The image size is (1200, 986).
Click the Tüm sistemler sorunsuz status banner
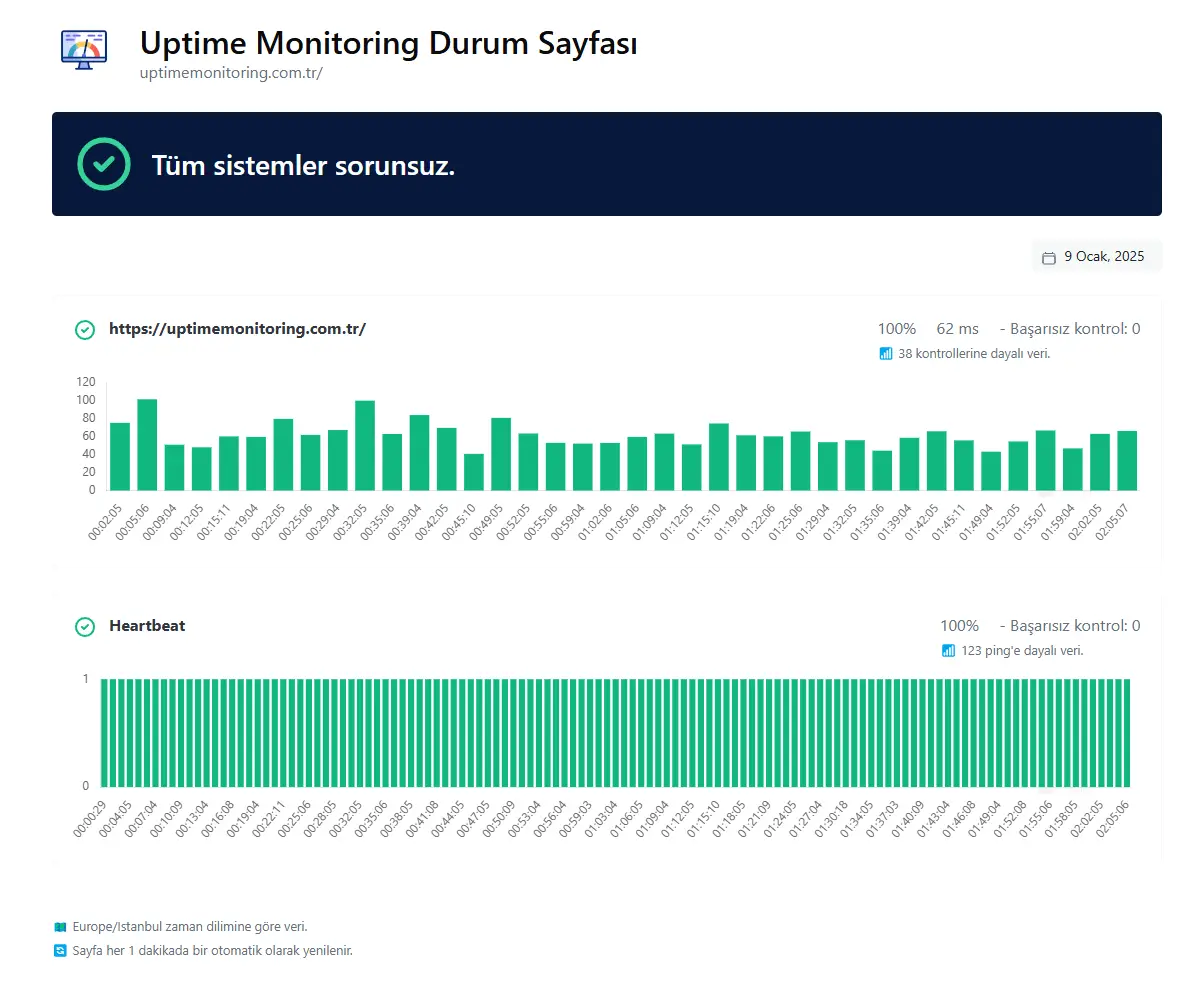(x=606, y=164)
